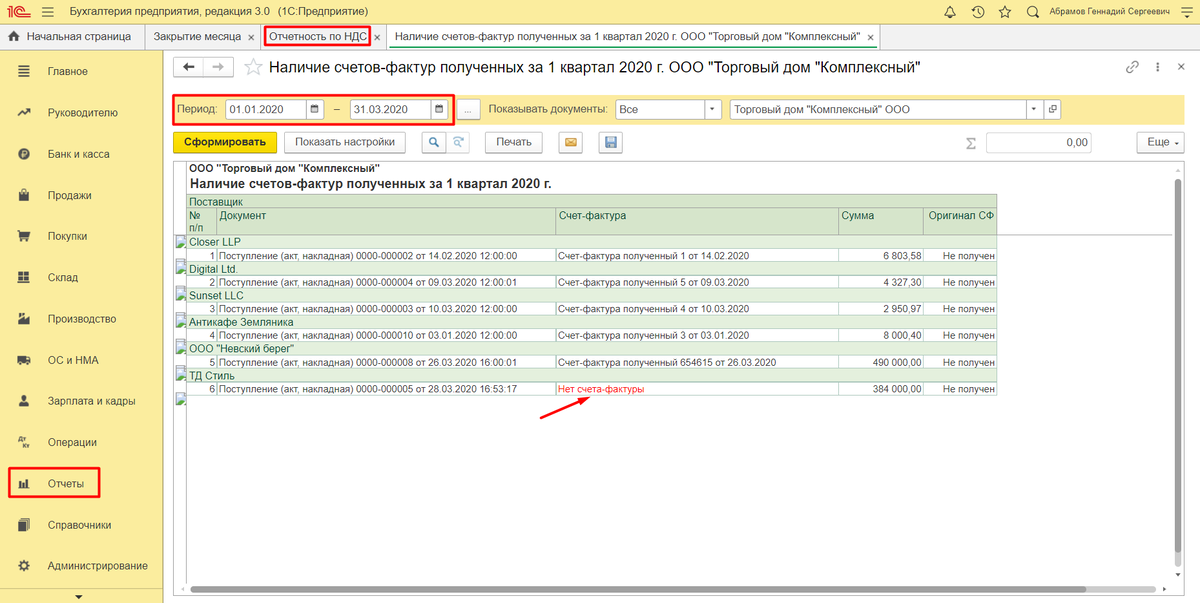The image size is (1200, 603).
Task: Click the Сформировать button
Action: (225, 142)
